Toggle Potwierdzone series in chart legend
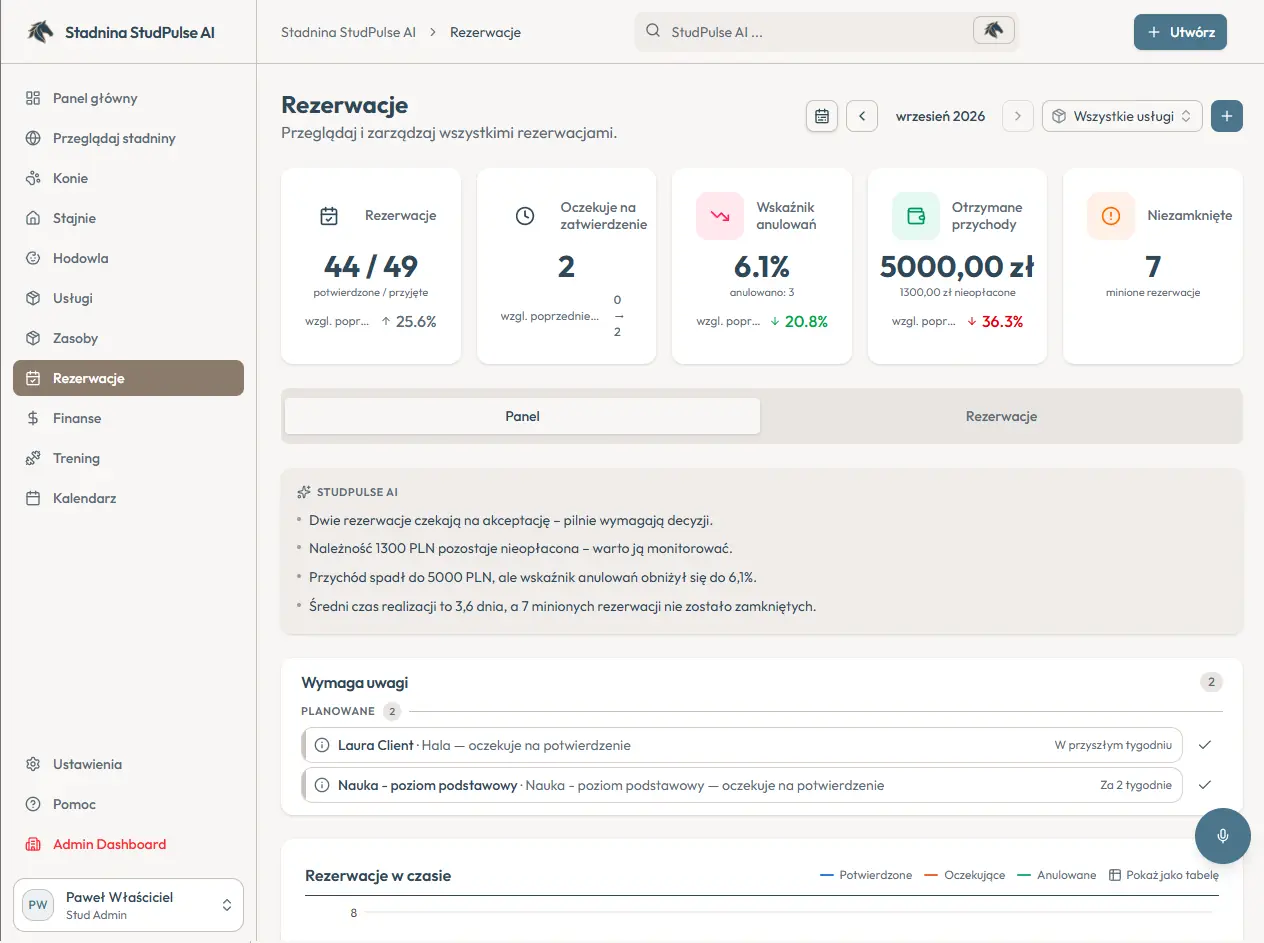Image resolution: width=1264 pixels, height=943 pixels. 866,875
